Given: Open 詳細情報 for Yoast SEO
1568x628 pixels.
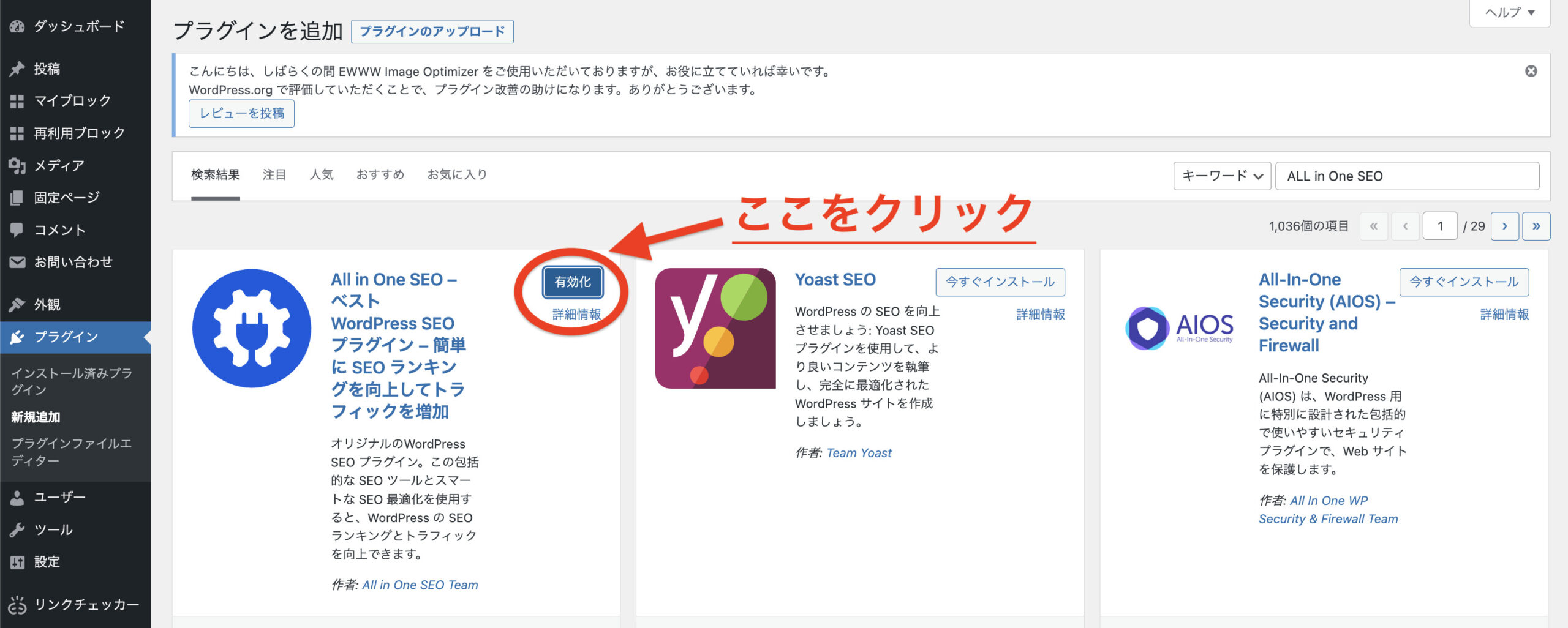Looking at the screenshot, I should coord(1041,315).
